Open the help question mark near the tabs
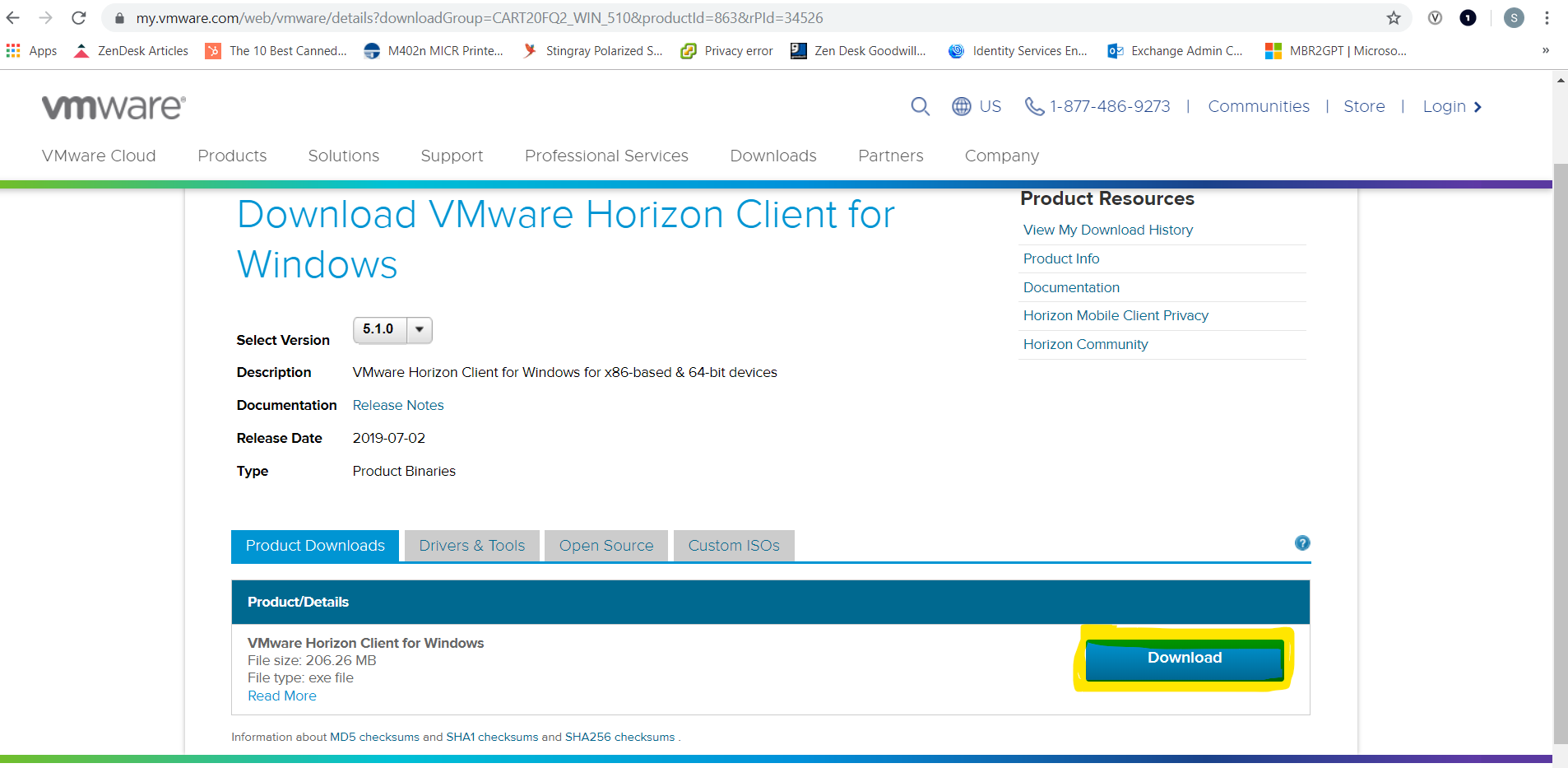This screenshot has width=1568, height=768. coord(1302,543)
